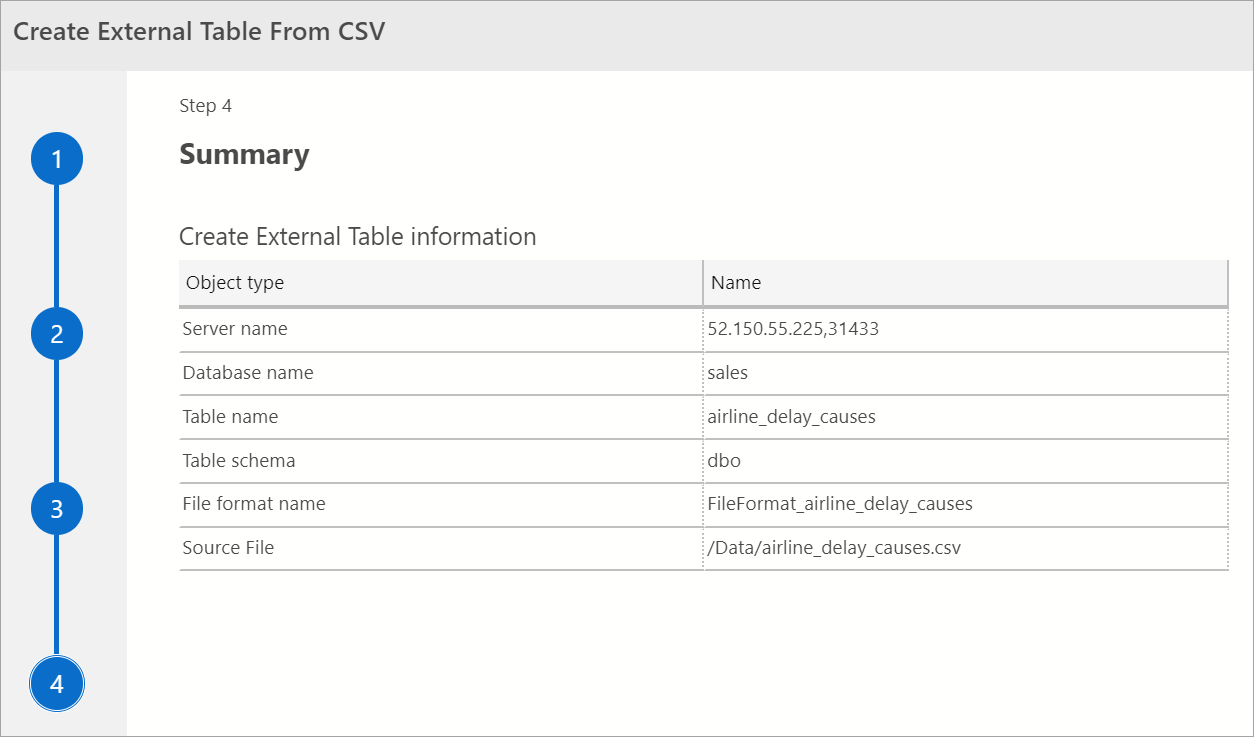Viewport: 1254px width, 737px height.
Task: Go to wizard step 1 circle
Action: pyautogui.click(x=57, y=159)
